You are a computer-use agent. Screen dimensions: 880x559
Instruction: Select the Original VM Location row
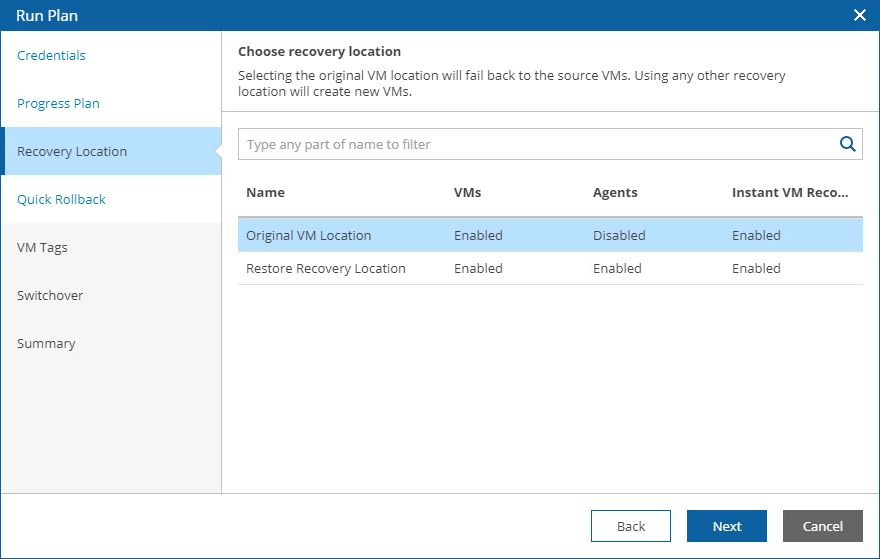pos(309,236)
